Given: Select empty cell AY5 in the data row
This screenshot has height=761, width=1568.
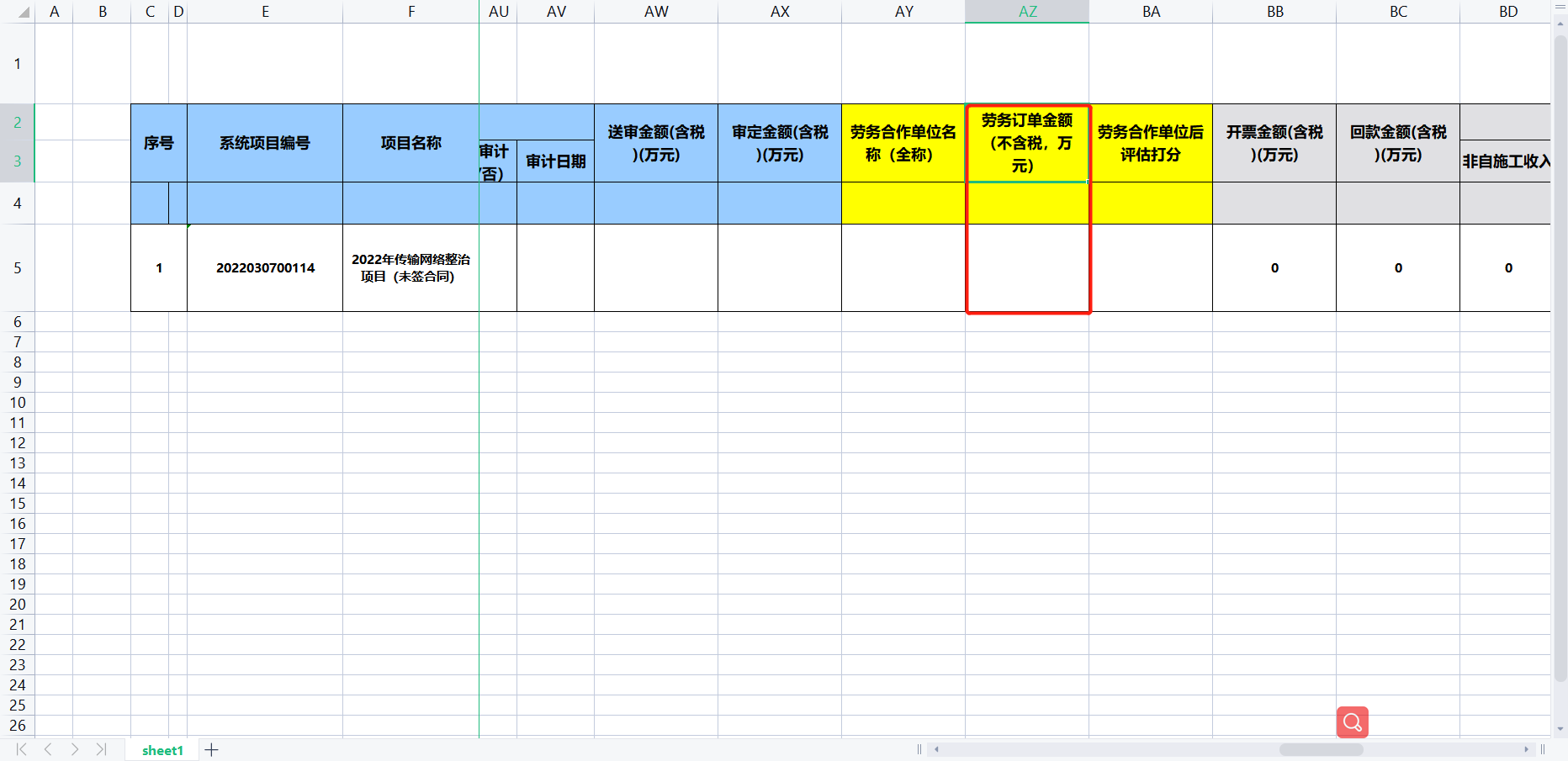Looking at the screenshot, I should [903, 268].
